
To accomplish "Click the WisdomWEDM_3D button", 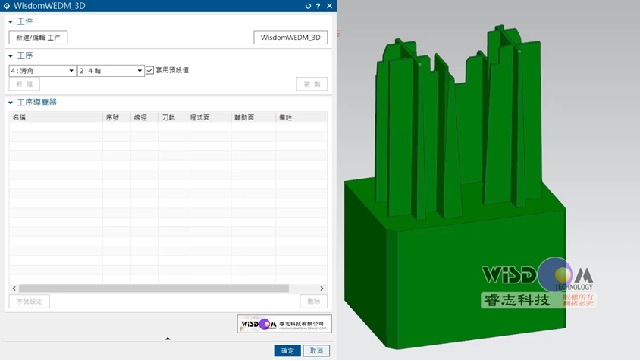I will 290,37.
